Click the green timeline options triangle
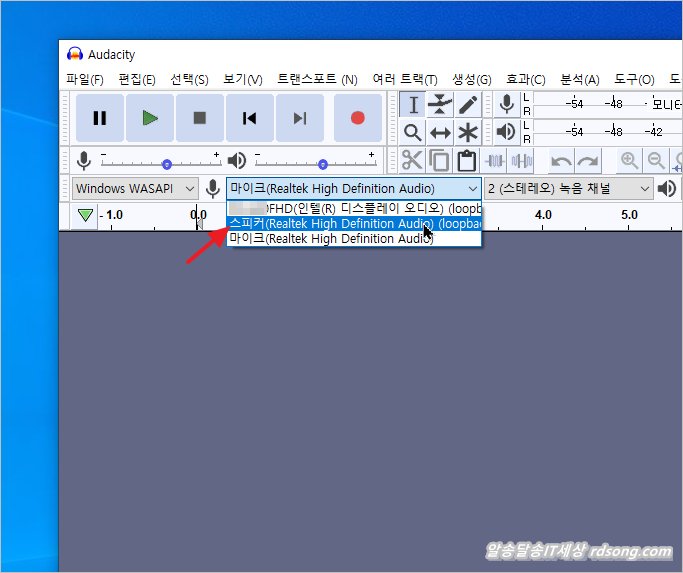Viewport: 683px width, 573px height. (85, 215)
